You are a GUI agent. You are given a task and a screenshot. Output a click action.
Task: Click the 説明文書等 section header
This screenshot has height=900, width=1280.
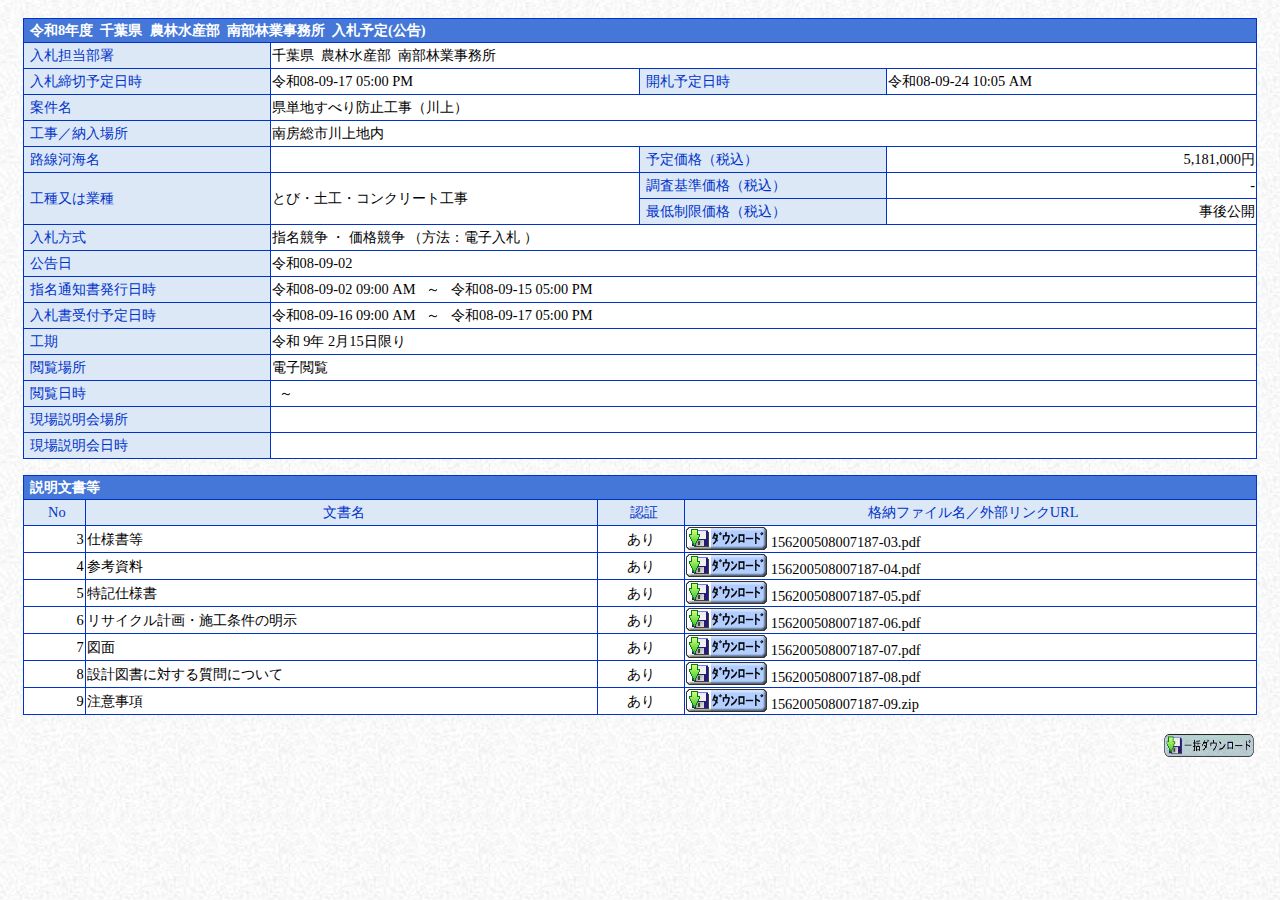pos(640,488)
